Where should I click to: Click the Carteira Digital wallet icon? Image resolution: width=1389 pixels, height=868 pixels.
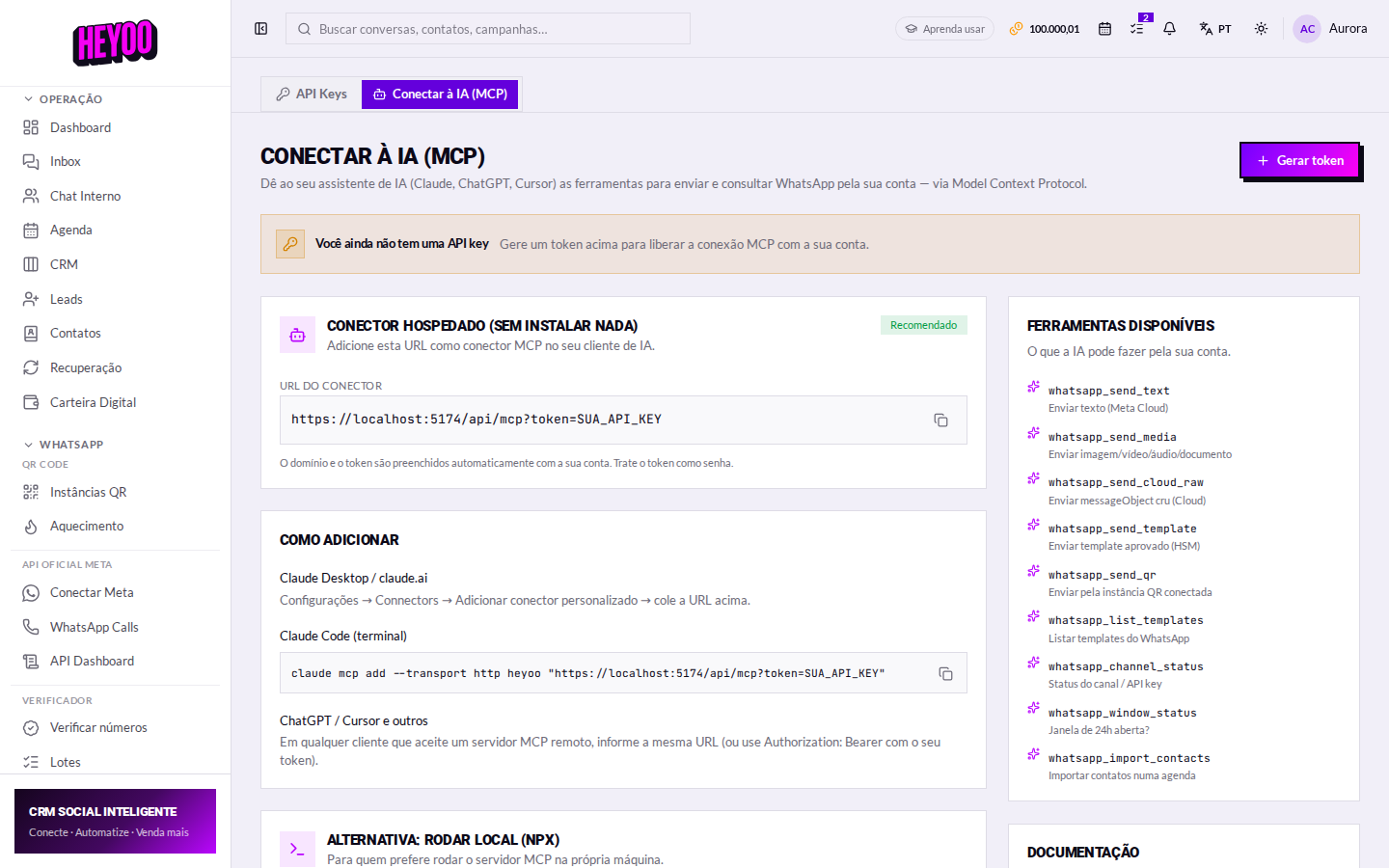click(31, 402)
